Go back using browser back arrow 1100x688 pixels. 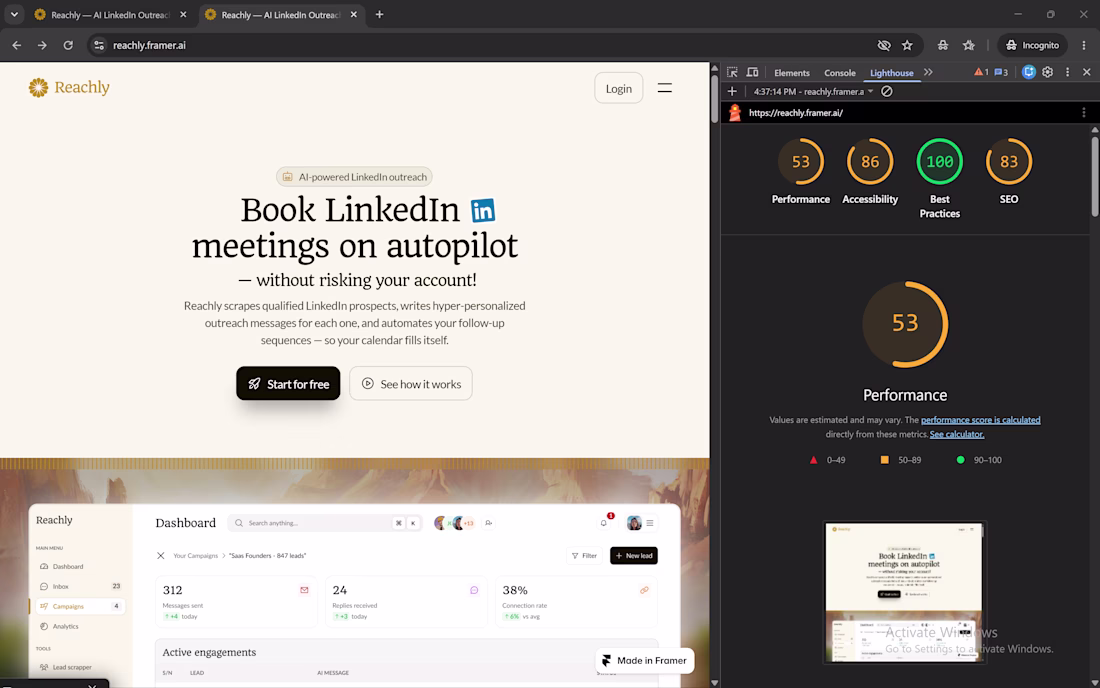pyautogui.click(x=17, y=45)
